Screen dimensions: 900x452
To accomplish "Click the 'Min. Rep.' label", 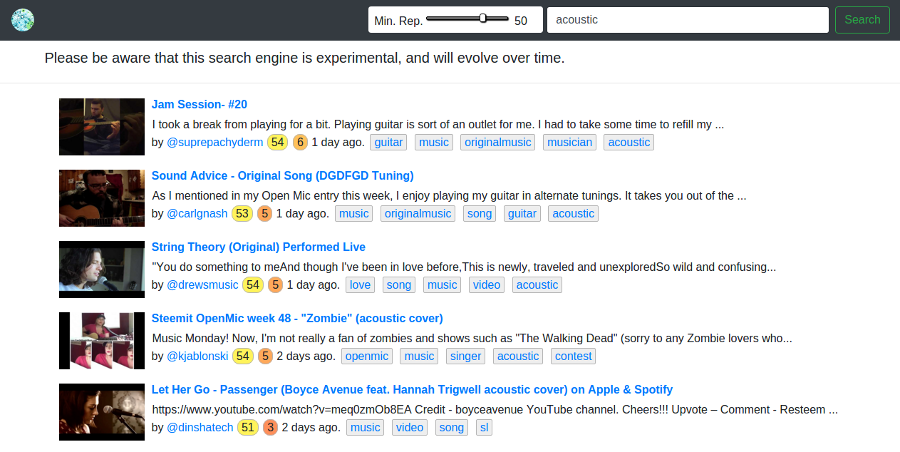I will click(x=398, y=21).
